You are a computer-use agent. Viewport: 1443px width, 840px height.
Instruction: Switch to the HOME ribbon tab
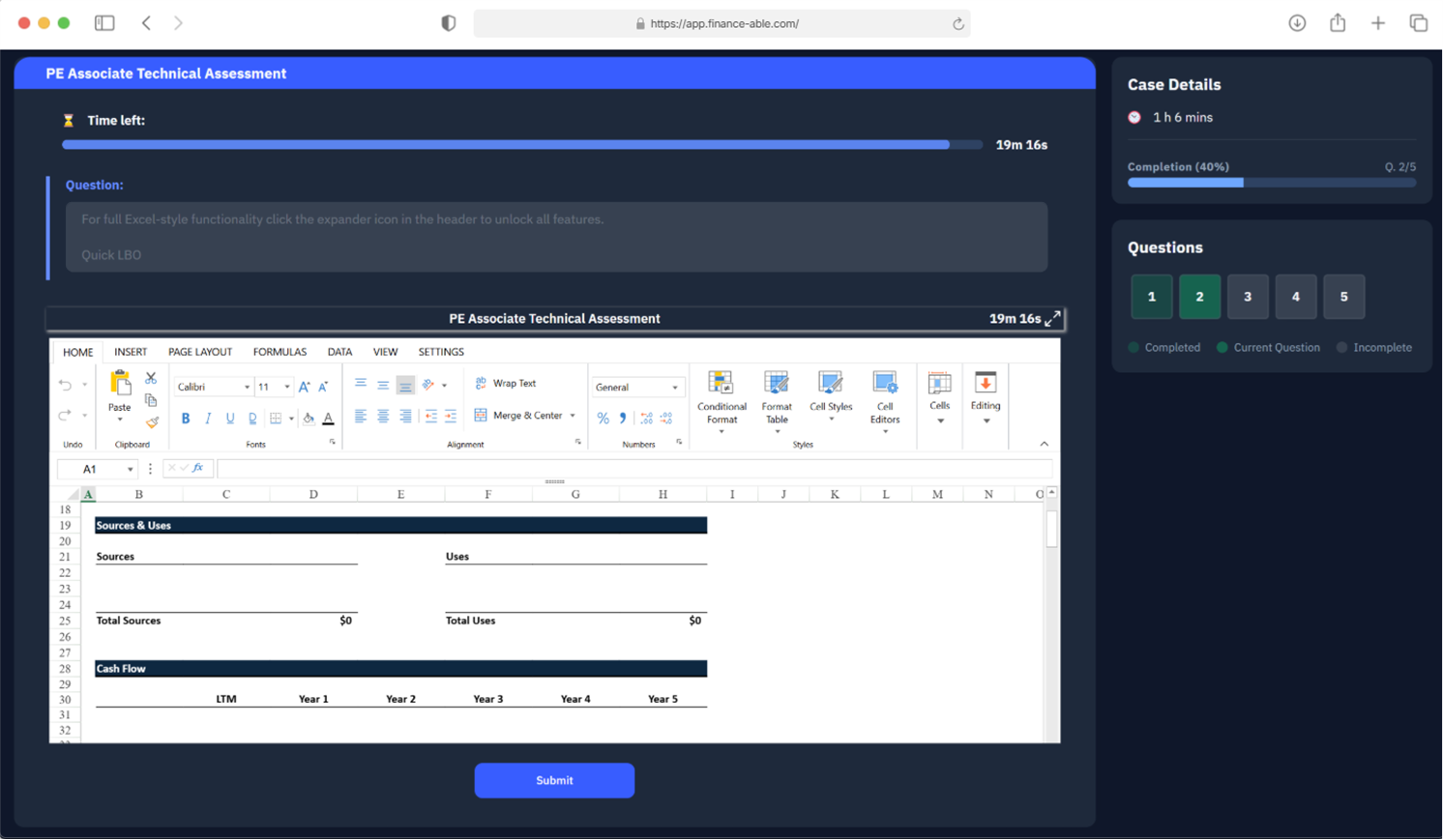(78, 352)
